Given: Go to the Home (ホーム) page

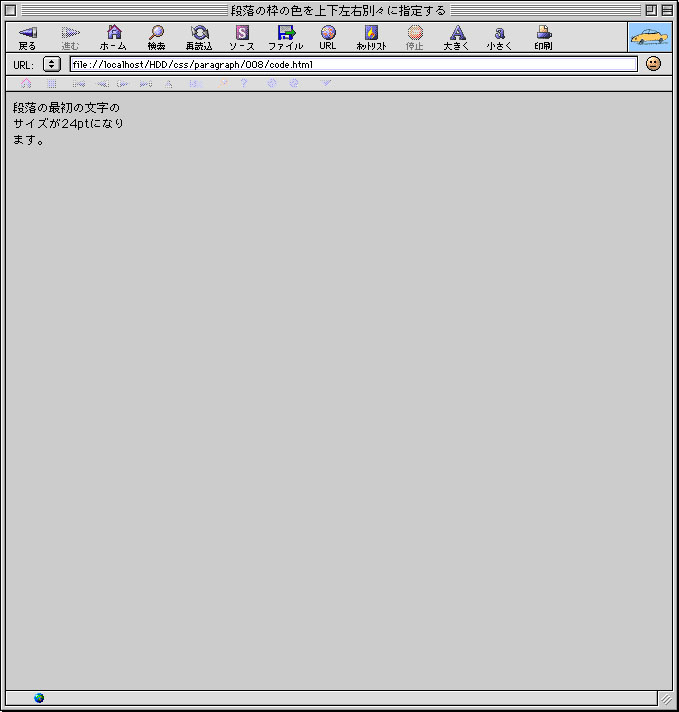Looking at the screenshot, I should (113, 37).
